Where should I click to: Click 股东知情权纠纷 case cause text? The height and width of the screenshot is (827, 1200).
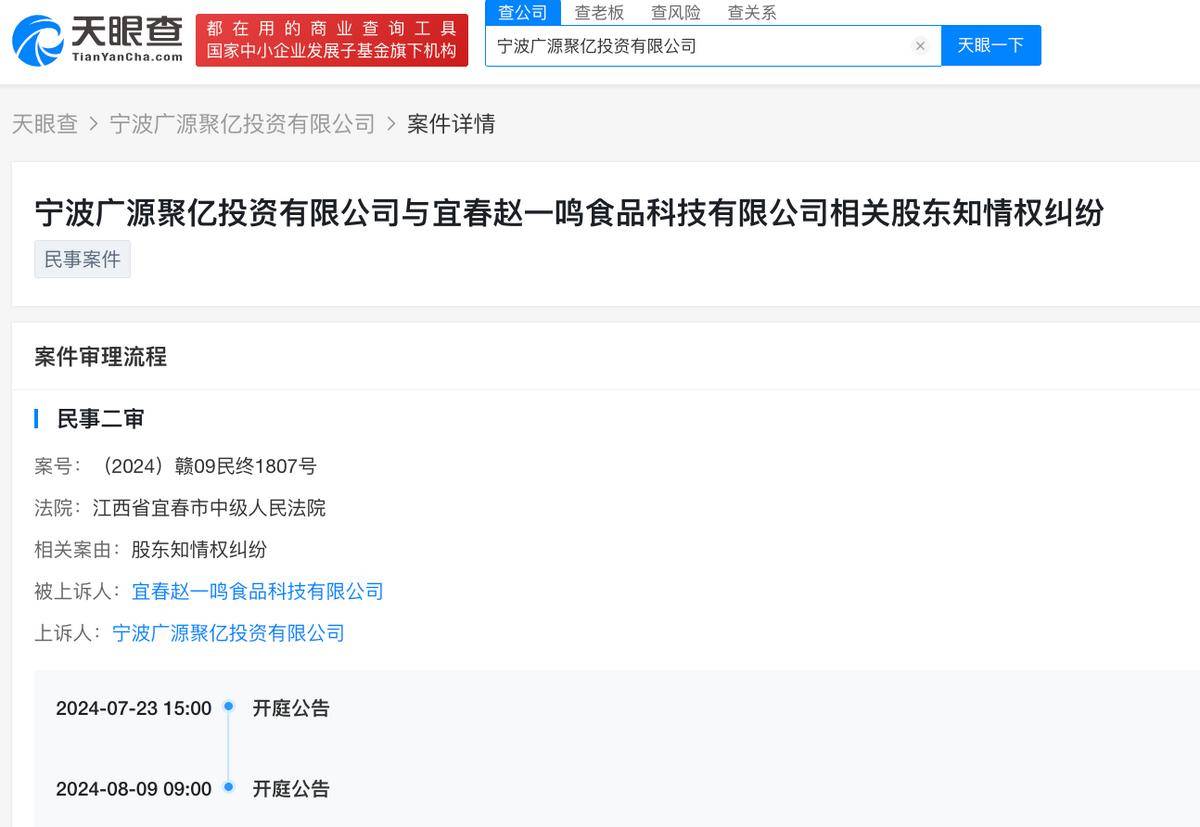tap(199, 549)
